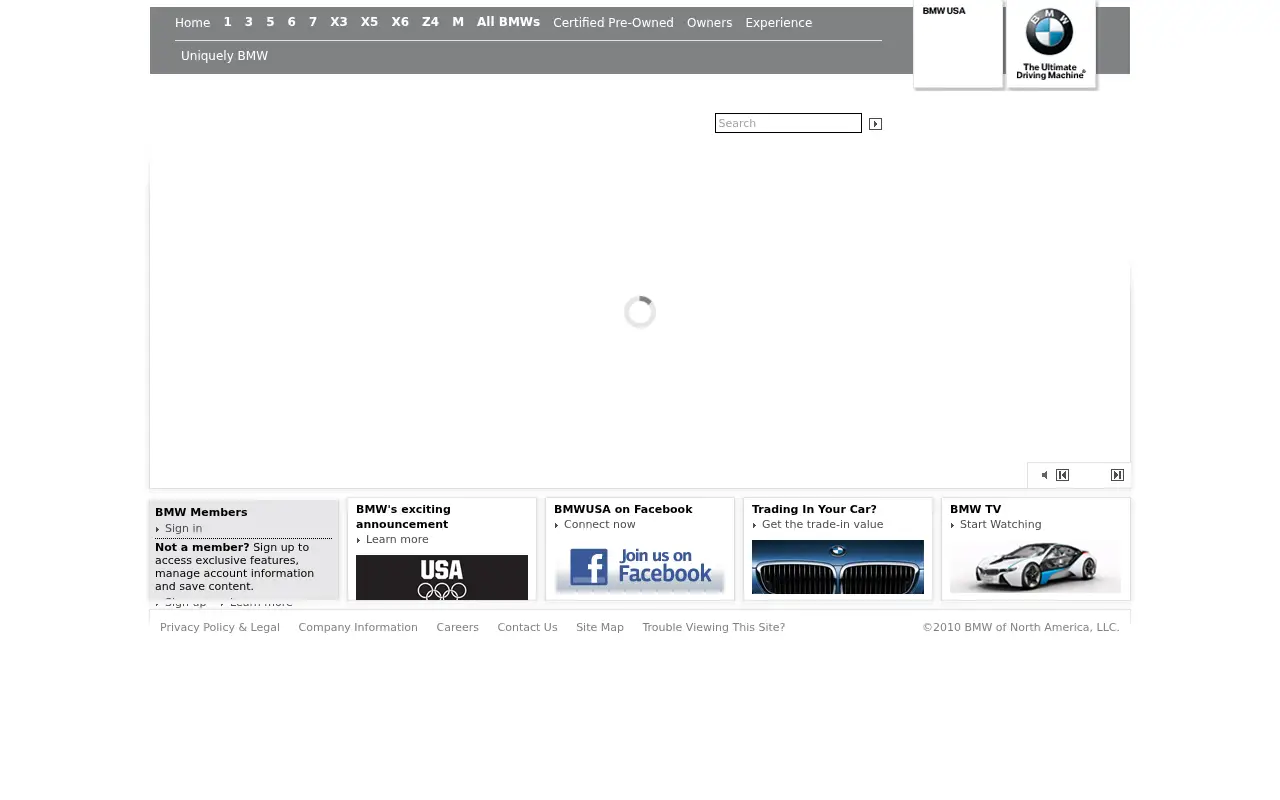Click the Connect now Facebook link
Screen dimensions: 1280x800
pos(599,525)
